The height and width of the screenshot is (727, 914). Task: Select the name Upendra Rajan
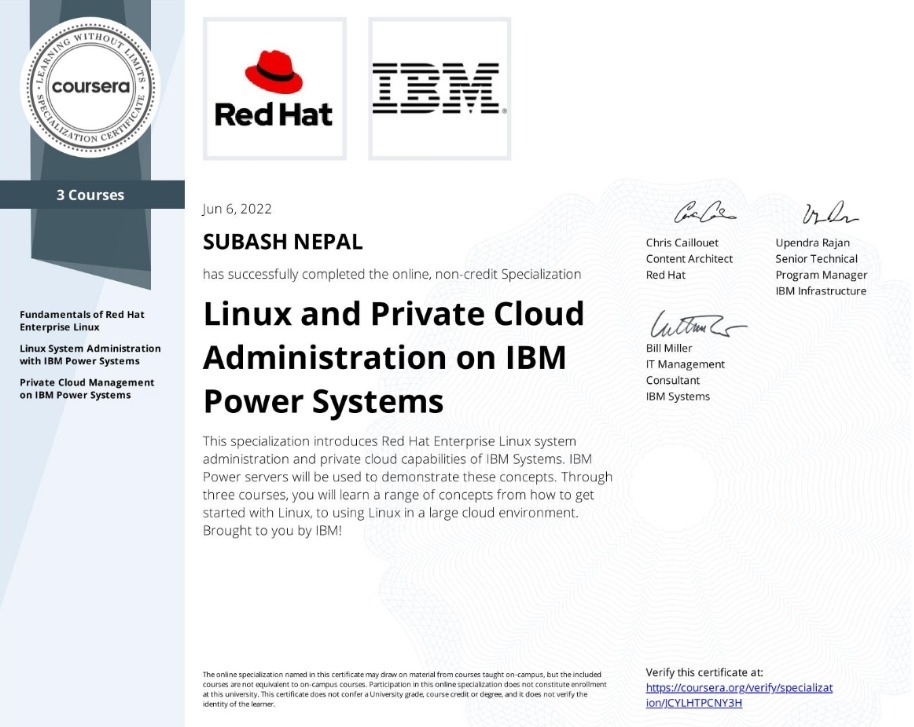pyautogui.click(x=813, y=243)
